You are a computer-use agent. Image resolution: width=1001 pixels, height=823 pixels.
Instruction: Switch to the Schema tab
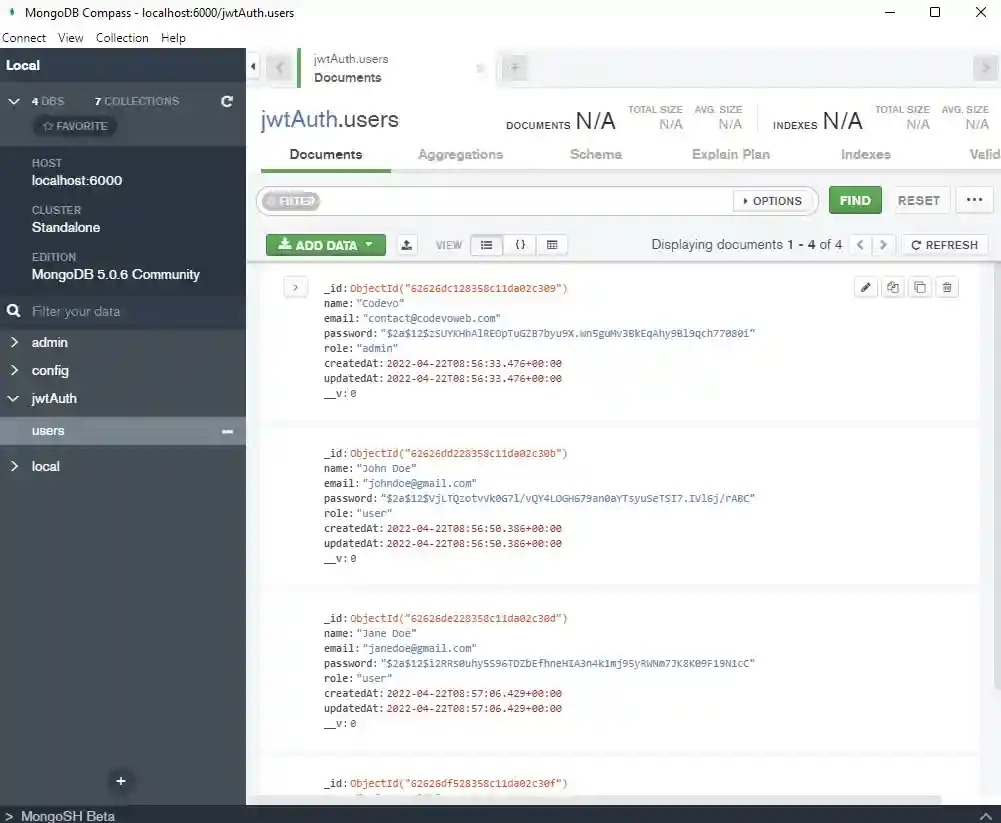coord(595,154)
